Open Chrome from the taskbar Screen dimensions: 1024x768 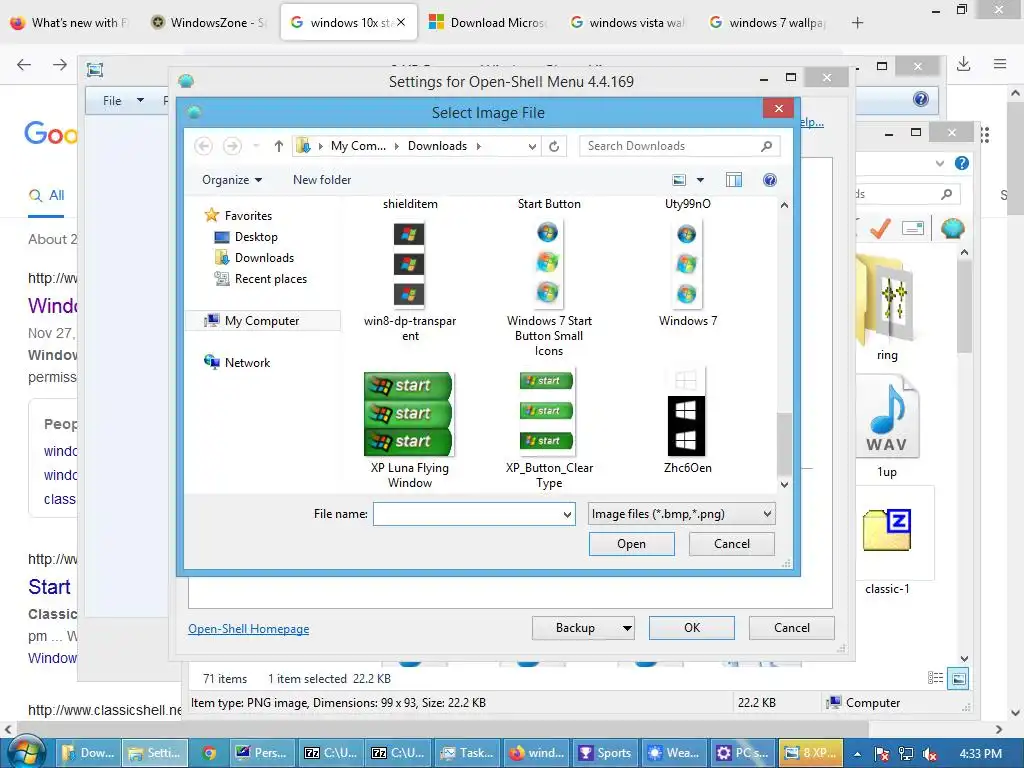coord(209,753)
